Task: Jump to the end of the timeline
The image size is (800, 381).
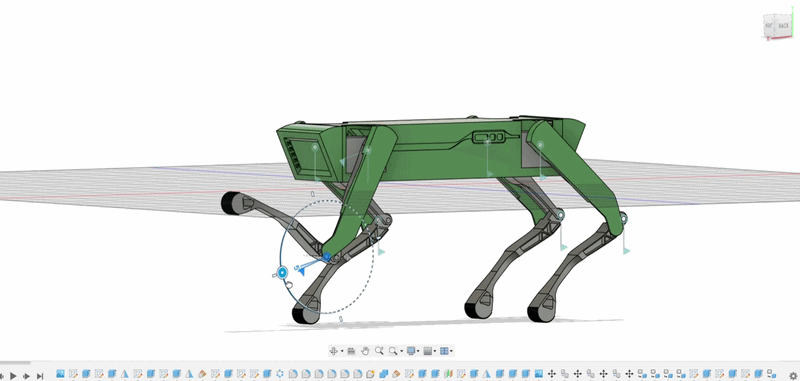Action: [x=40, y=376]
